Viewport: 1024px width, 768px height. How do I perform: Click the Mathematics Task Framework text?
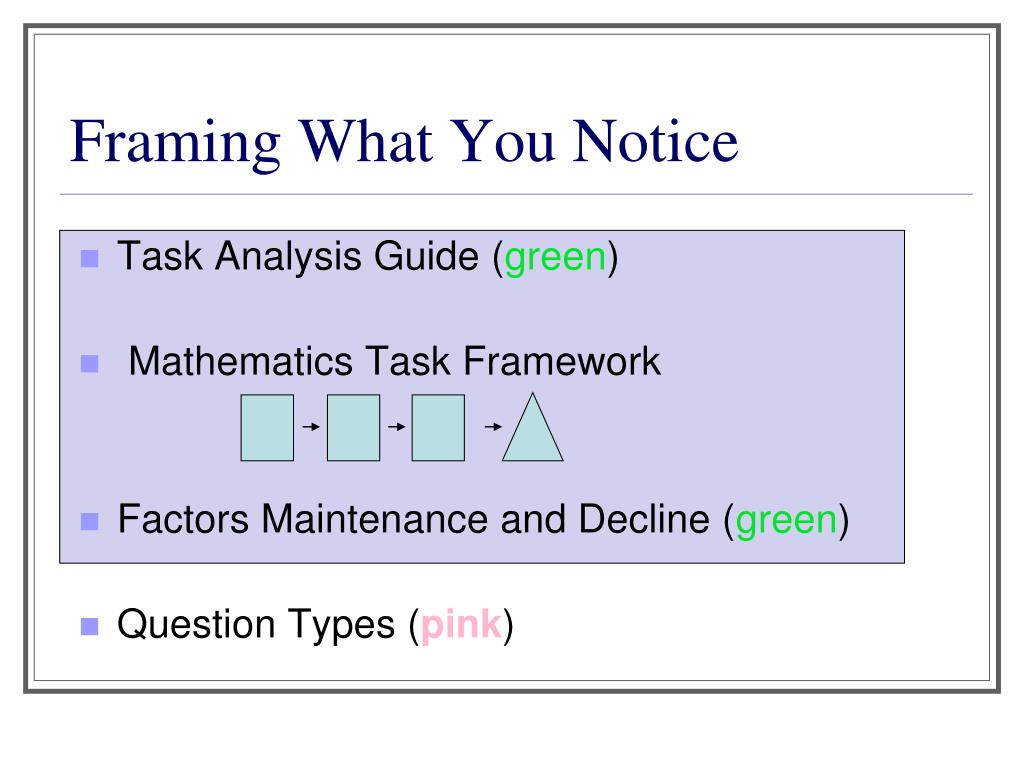(394, 361)
